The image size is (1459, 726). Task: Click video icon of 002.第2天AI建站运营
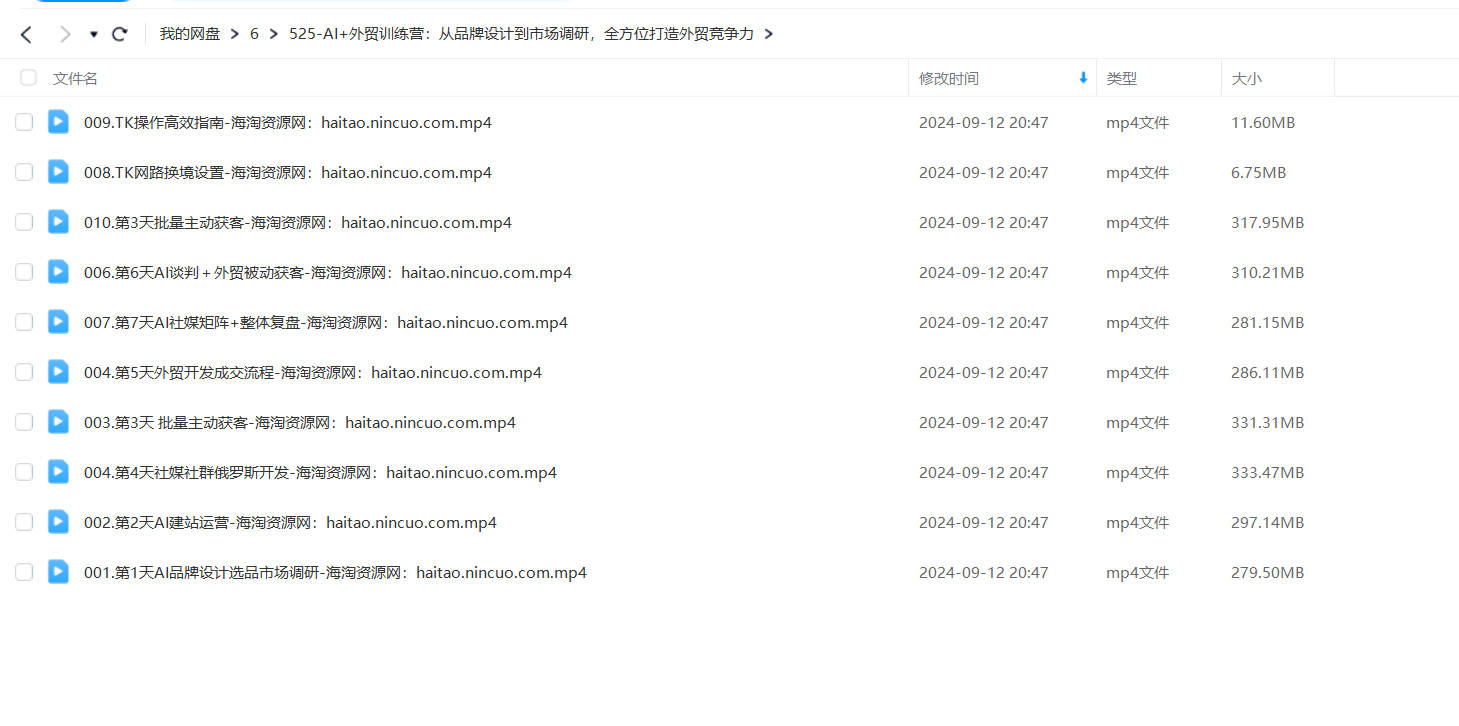coord(59,521)
